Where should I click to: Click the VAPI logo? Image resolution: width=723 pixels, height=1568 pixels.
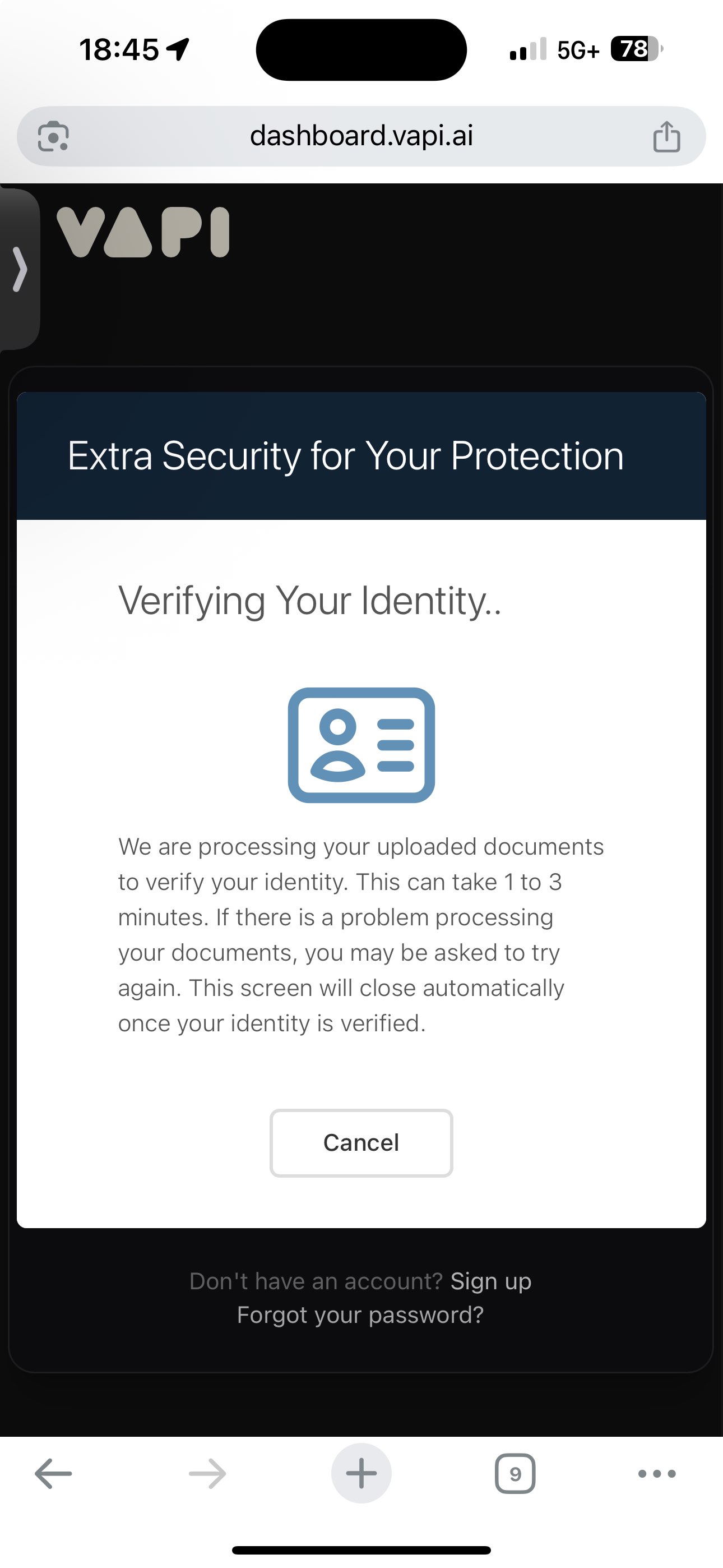143,233
